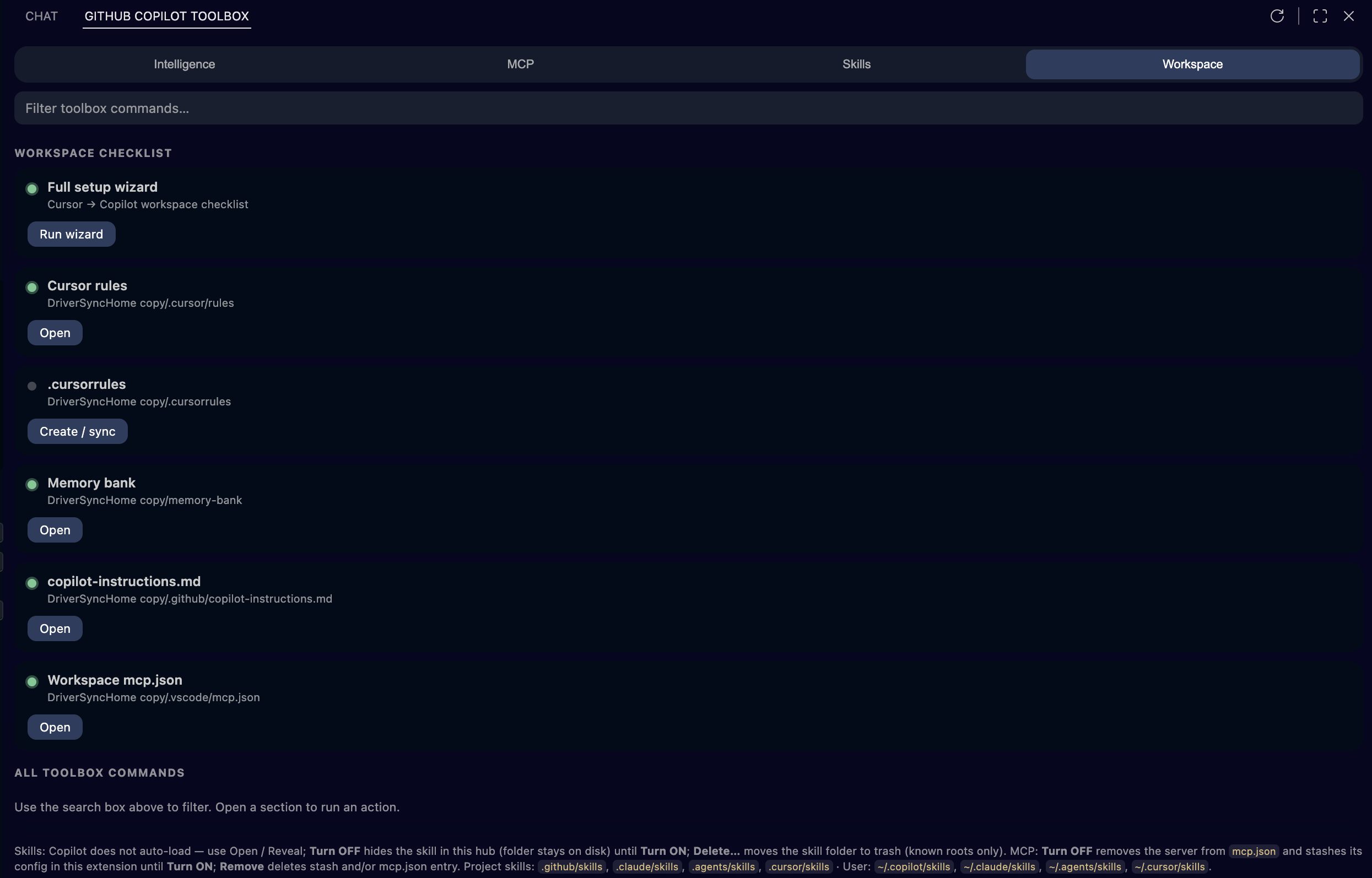
Task: Click gray status dot beside .cursorrules
Action: click(x=32, y=386)
